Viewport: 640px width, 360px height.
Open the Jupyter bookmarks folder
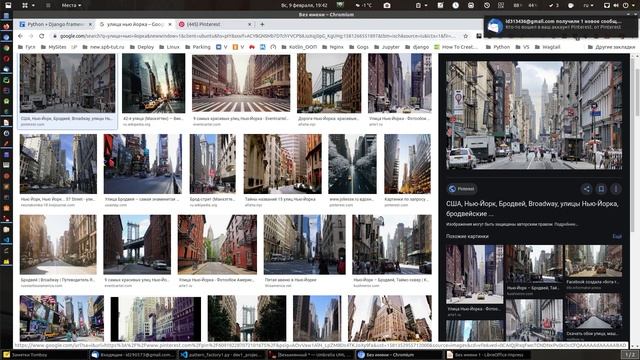[x=387, y=47]
